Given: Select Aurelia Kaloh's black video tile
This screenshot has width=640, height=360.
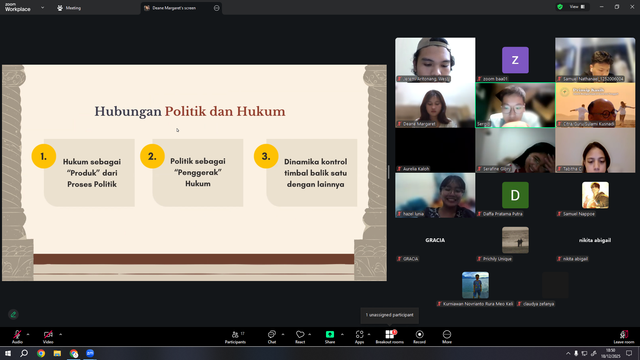Looking at the screenshot, I should point(435,150).
